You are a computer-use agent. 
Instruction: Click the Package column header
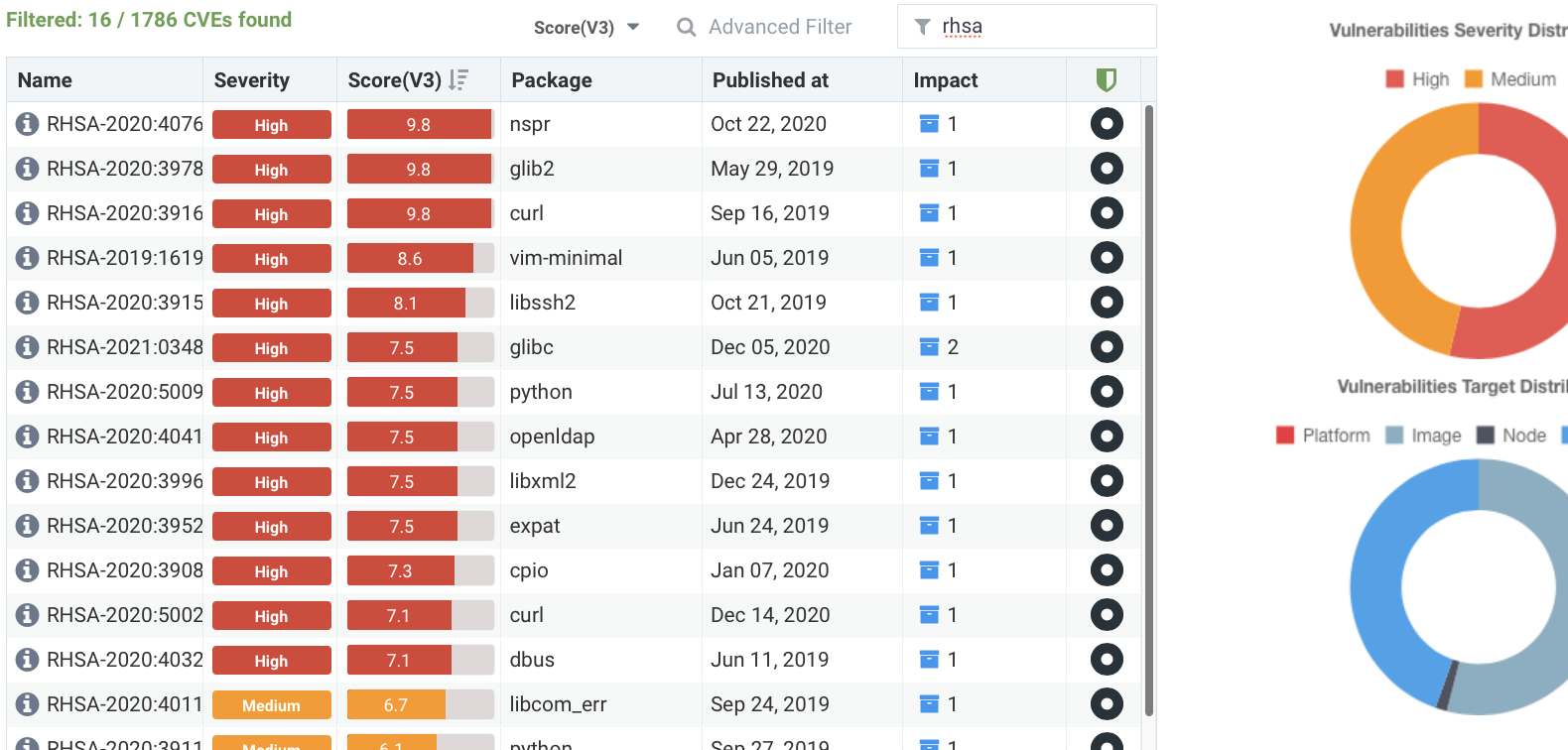tap(552, 80)
